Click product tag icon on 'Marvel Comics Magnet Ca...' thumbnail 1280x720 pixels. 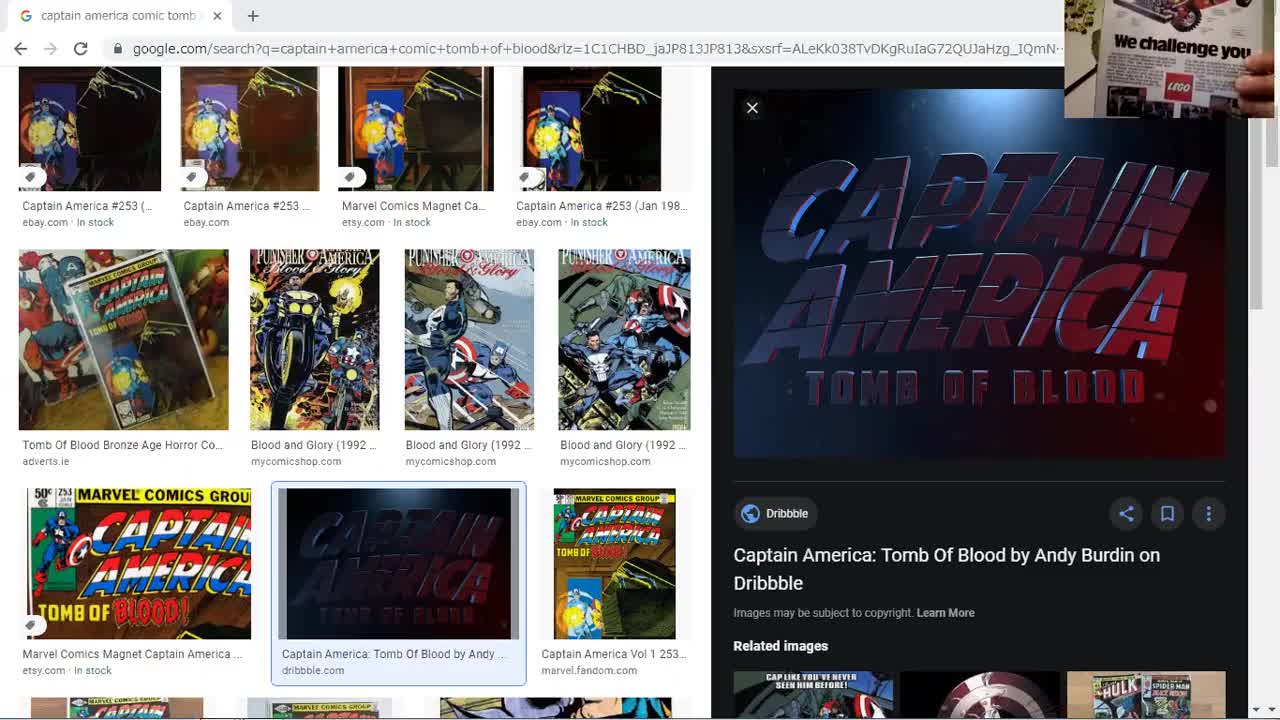350,177
